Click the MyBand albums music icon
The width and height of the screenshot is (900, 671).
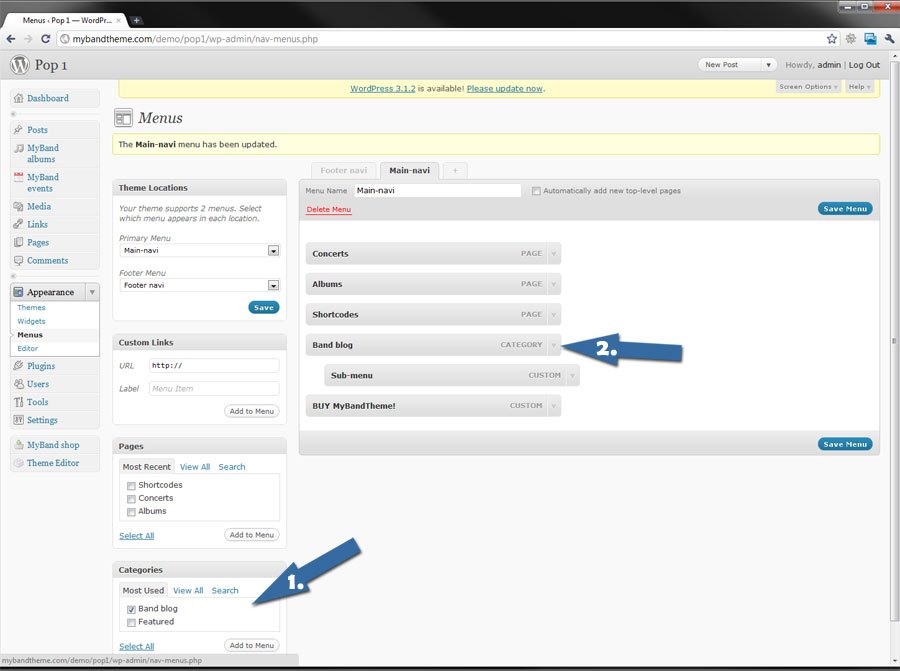coord(18,148)
